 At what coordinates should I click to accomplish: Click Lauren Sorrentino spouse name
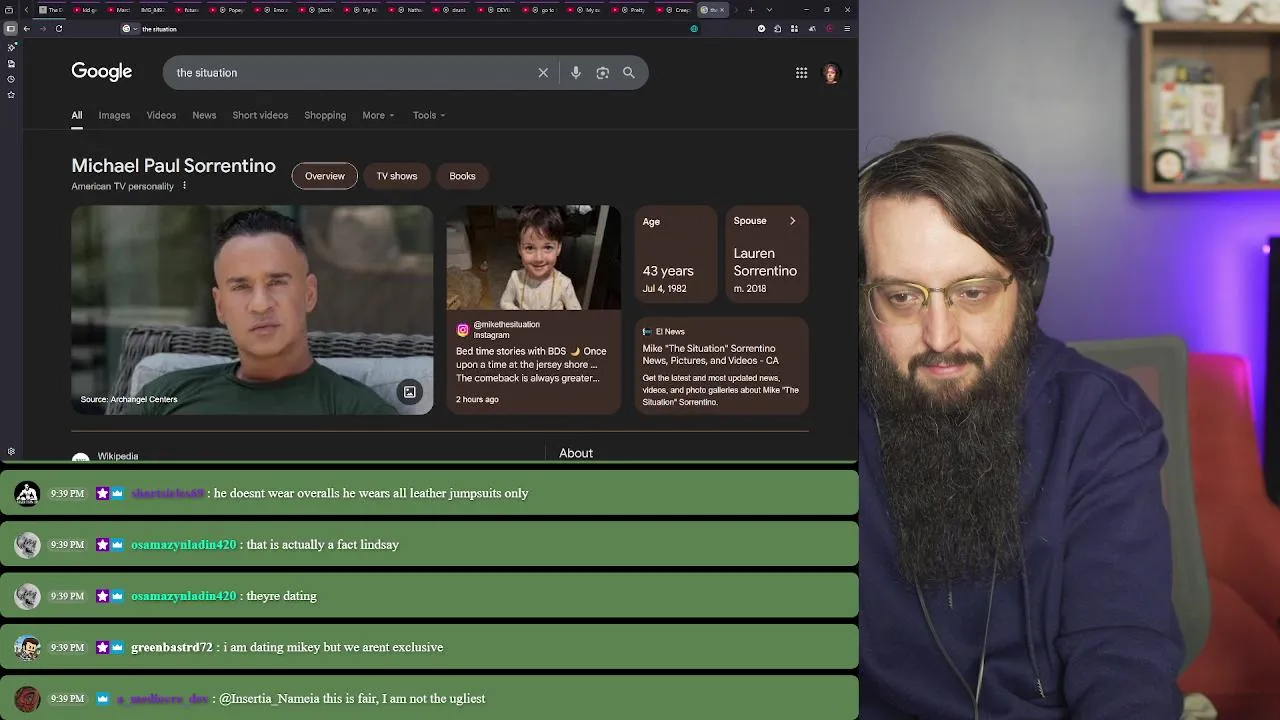pyautogui.click(x=765, y=262)
